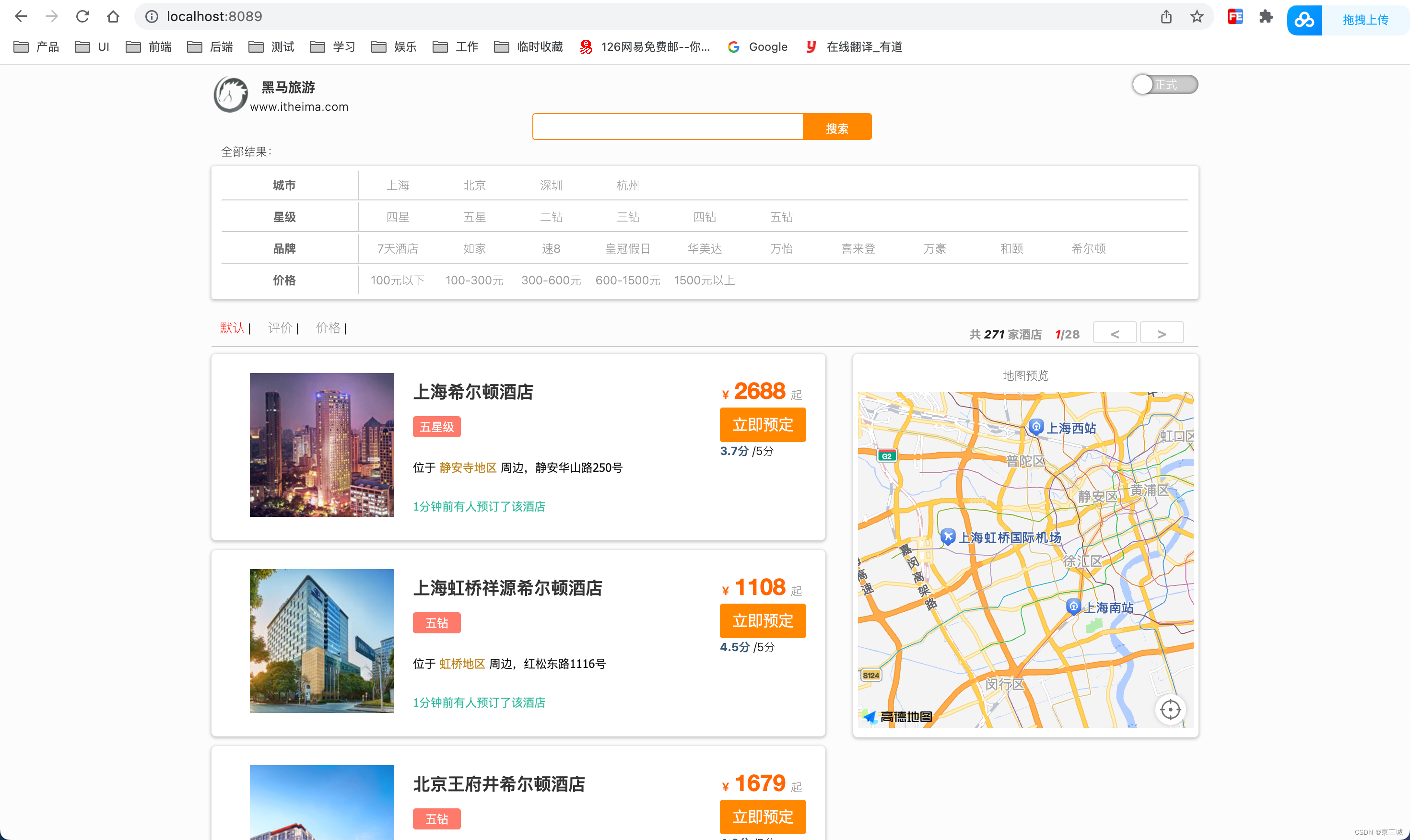
Task: Click the hotel search input field
Action: (668, 127)
